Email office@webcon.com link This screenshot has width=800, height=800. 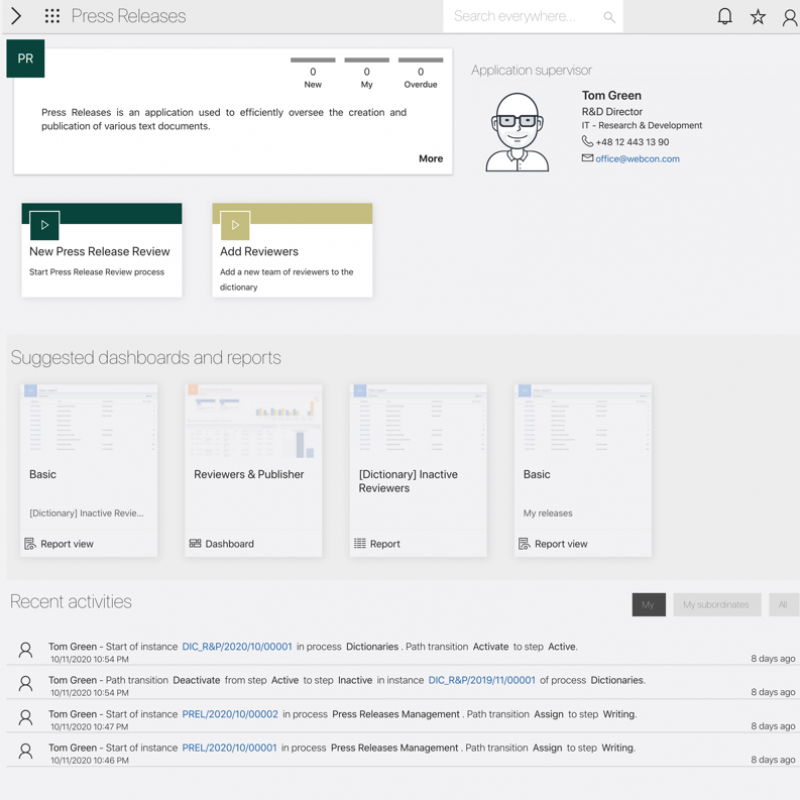click(637, 159)
